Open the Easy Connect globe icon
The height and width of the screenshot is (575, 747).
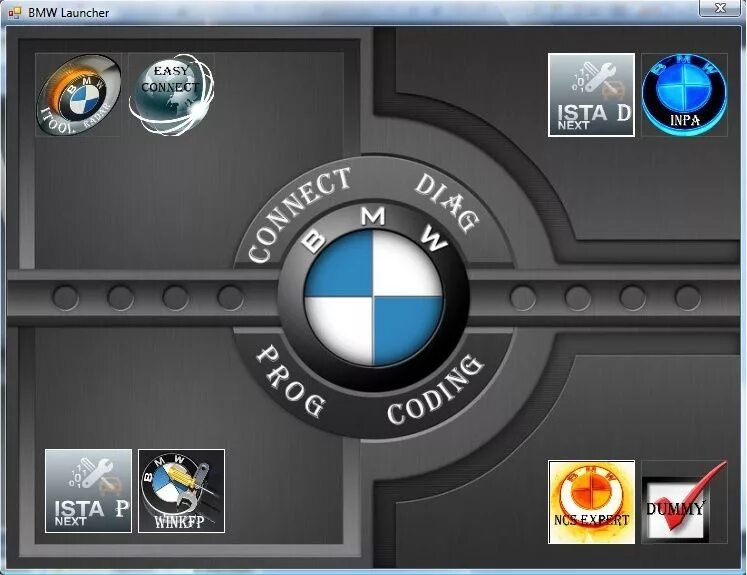(172, 95)
